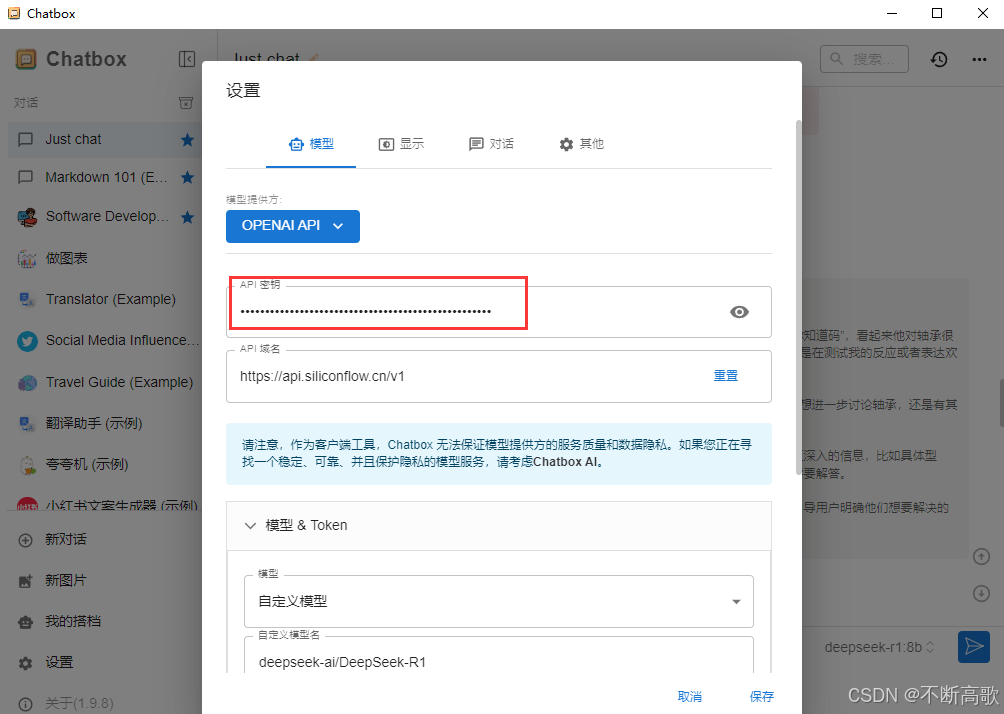1004x714 pixels.
Task: Open 我的搭档 copilots
Action: 104,622
